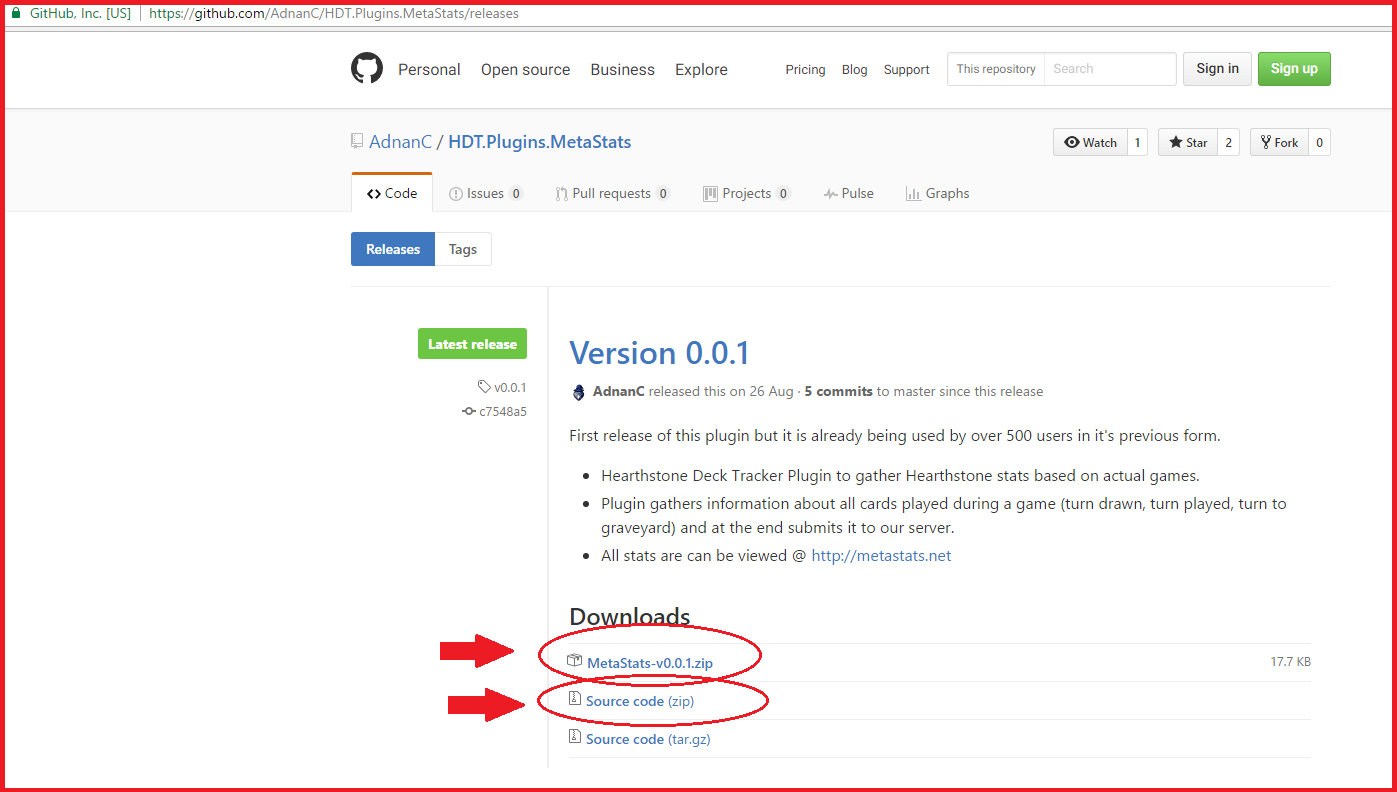Click the zip file icon before Source code (zip)
This screenshot has height=792, width=1397.
click(575, 699)
